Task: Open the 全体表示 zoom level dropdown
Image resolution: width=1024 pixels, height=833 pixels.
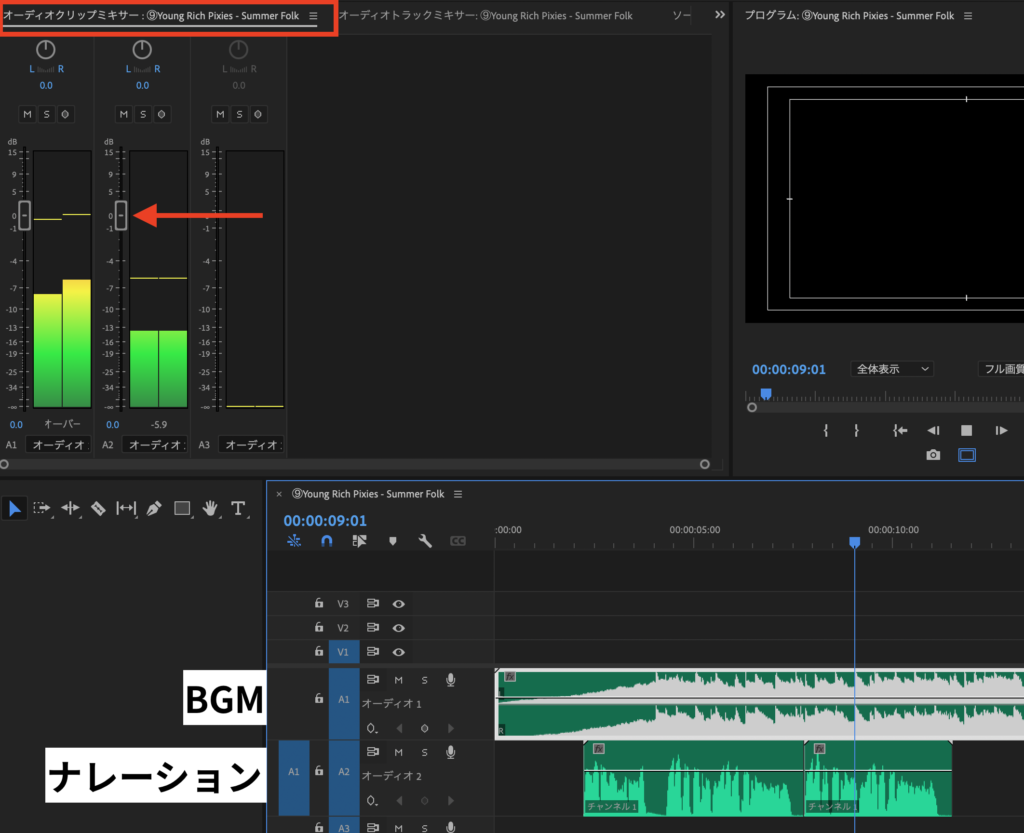Action: (891, 368)
